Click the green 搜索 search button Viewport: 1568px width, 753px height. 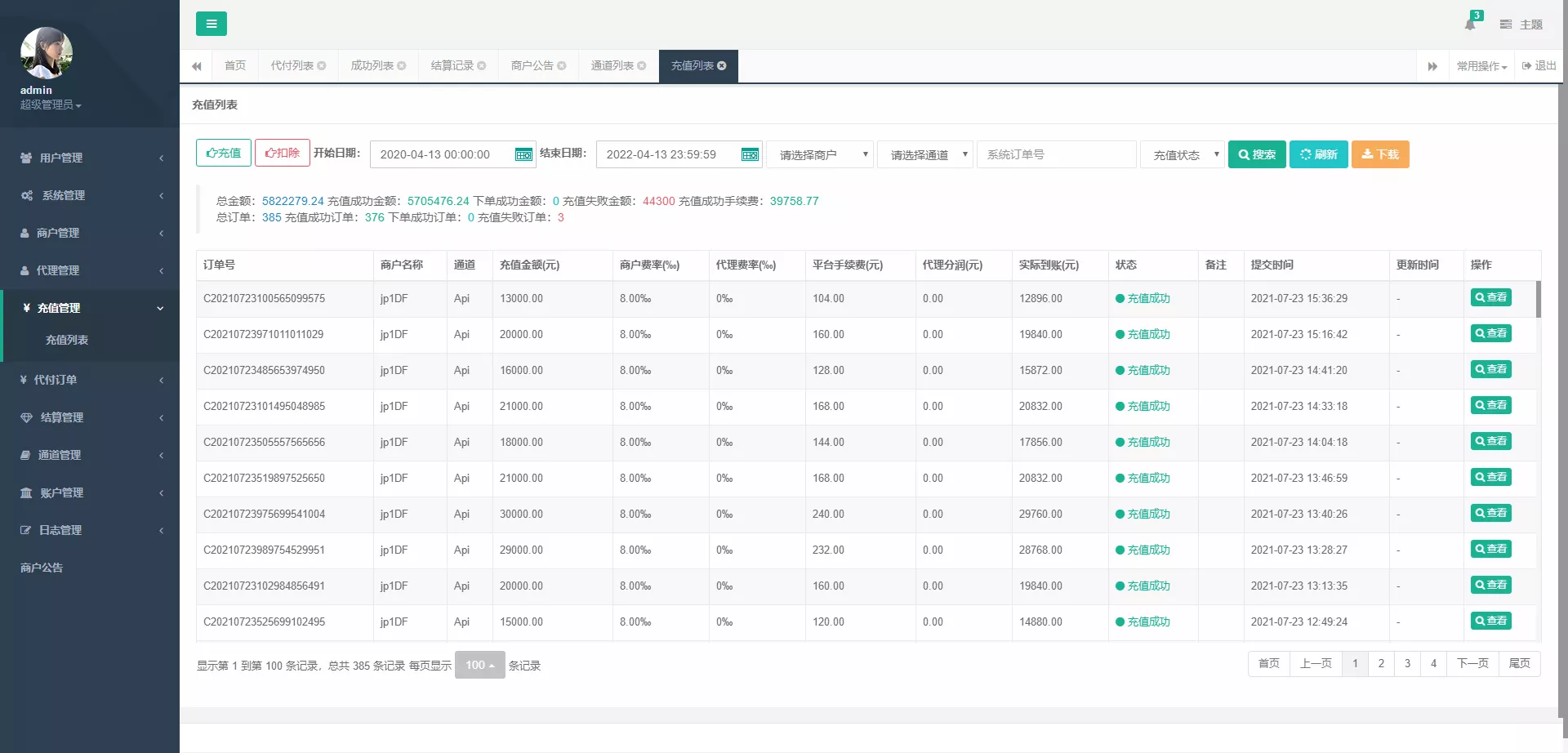[x=1257, y=154]
